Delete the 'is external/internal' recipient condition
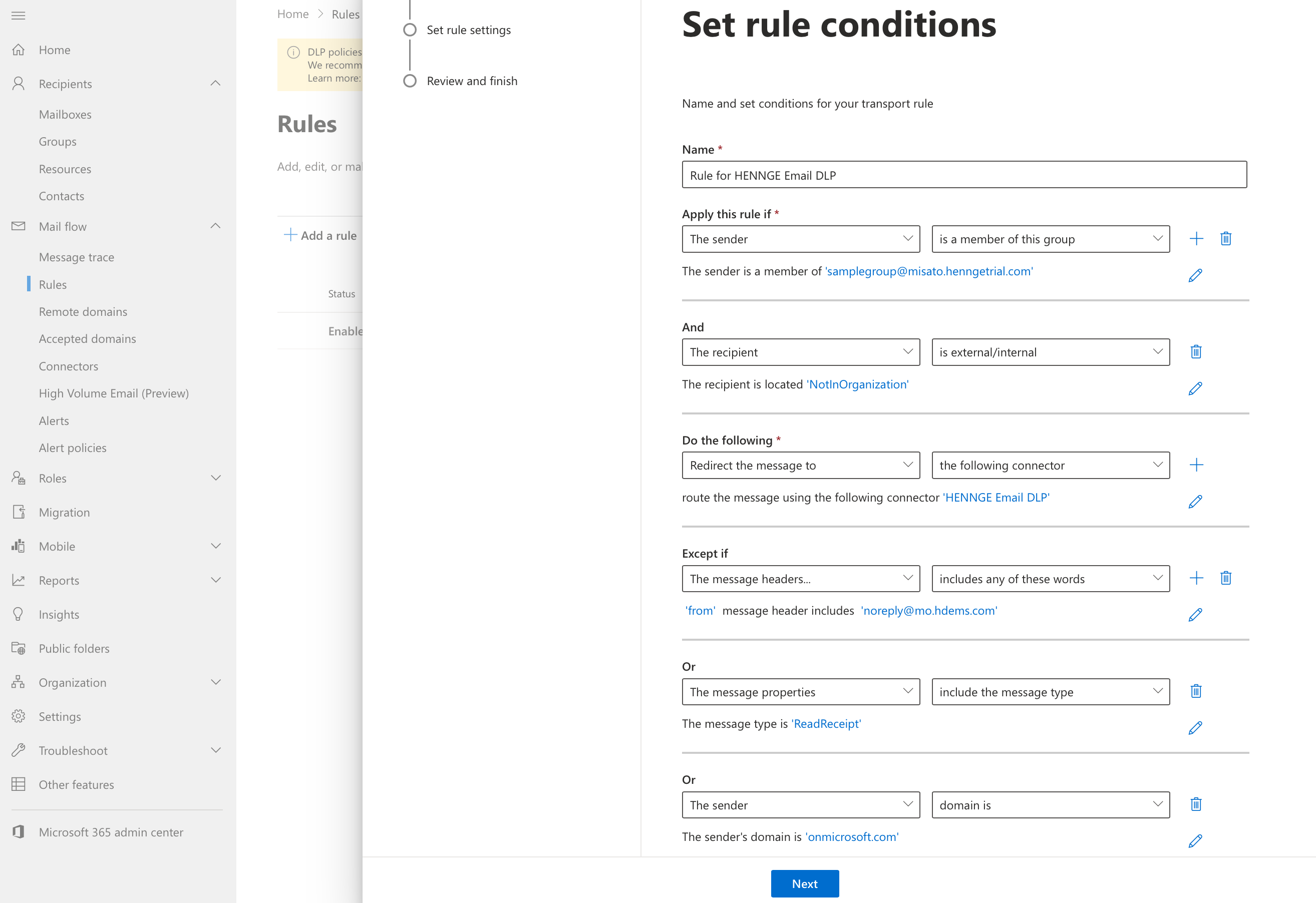The image size is (1316, 903). [1196, 351]
